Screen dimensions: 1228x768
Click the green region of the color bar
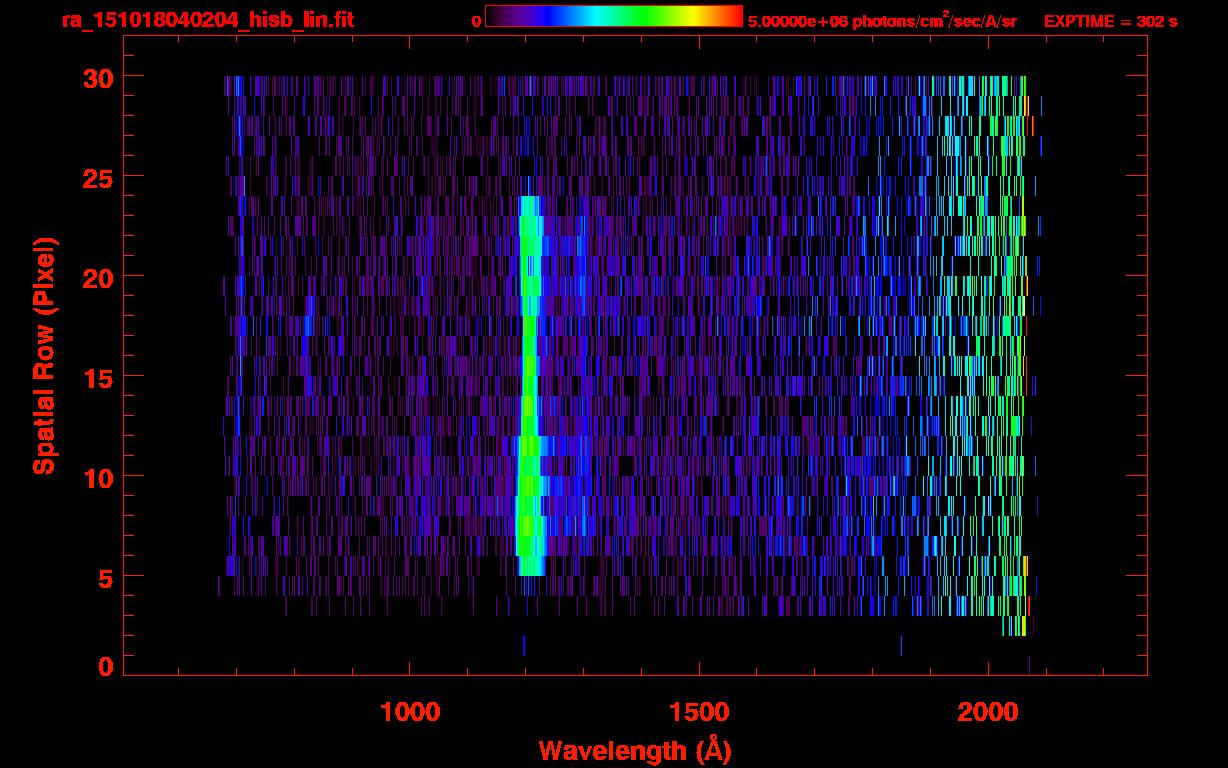coord(655,16)
